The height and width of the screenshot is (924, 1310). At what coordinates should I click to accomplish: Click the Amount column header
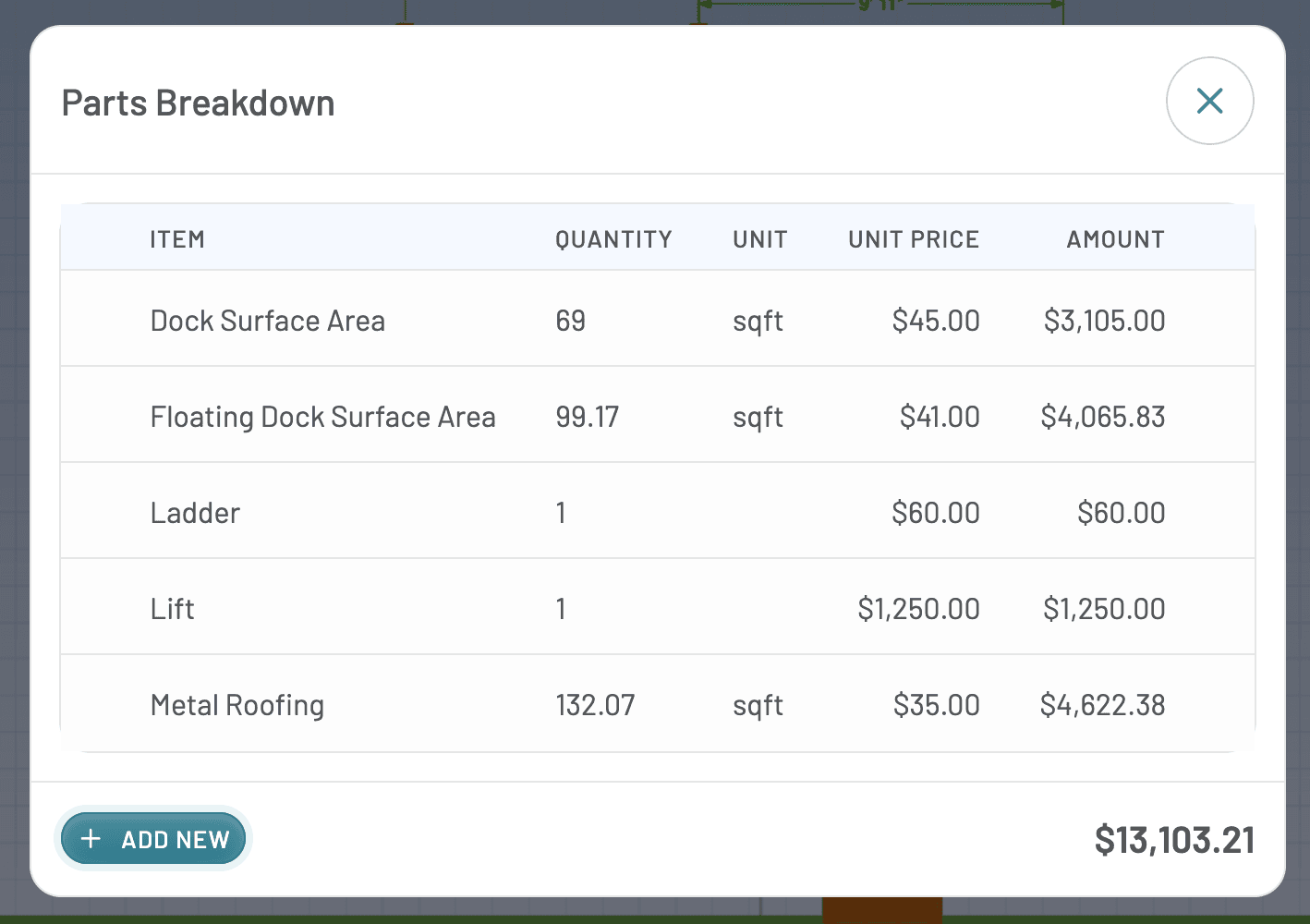[x=1115, y=239]
